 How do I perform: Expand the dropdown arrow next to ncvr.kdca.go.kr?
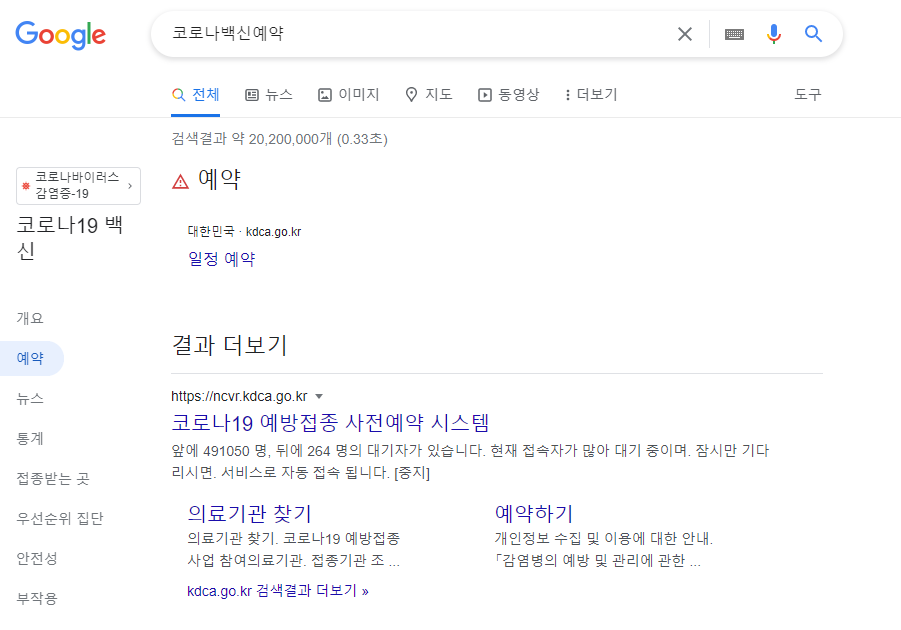click(319, 397)
